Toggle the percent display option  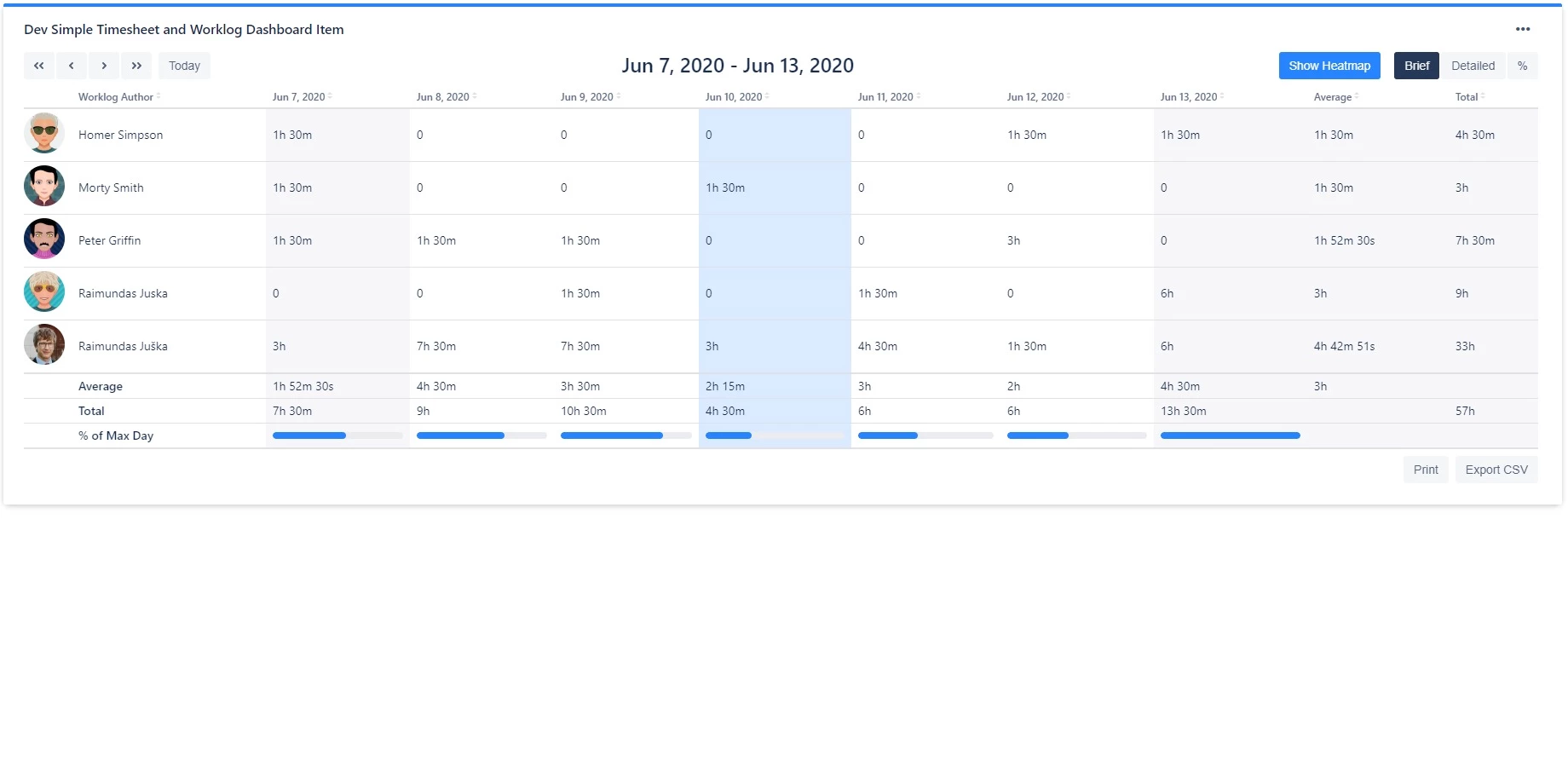(1521, 66)
